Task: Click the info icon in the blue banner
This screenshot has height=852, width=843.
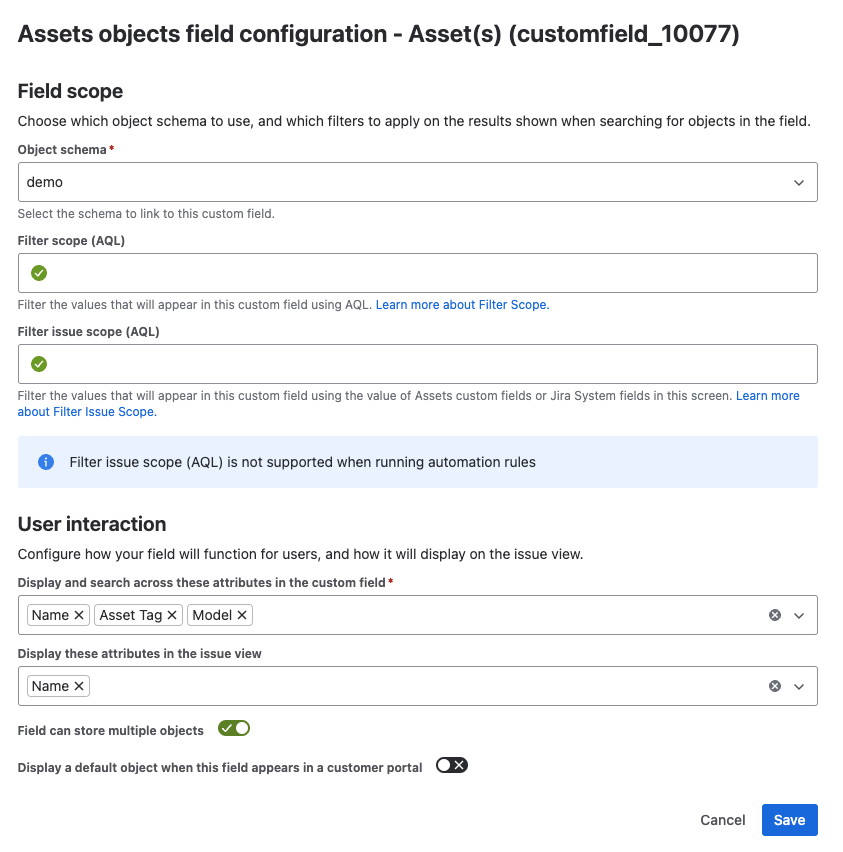Action: click(x=45, y=462)
